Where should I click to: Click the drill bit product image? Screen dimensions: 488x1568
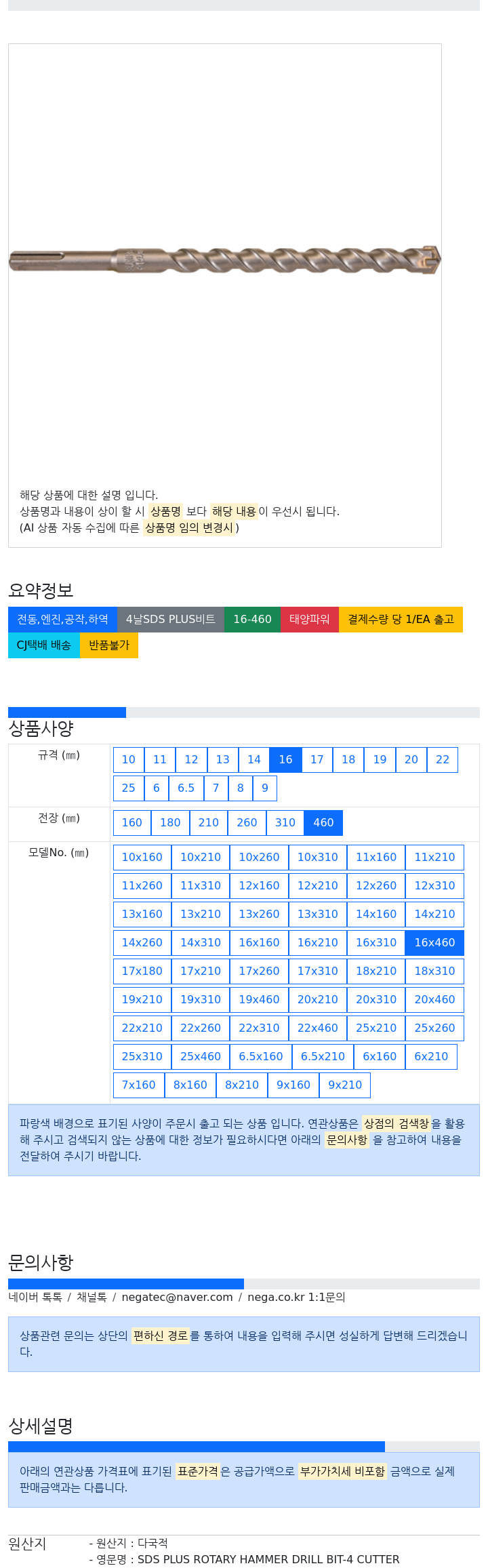click(x=224, y=260)
